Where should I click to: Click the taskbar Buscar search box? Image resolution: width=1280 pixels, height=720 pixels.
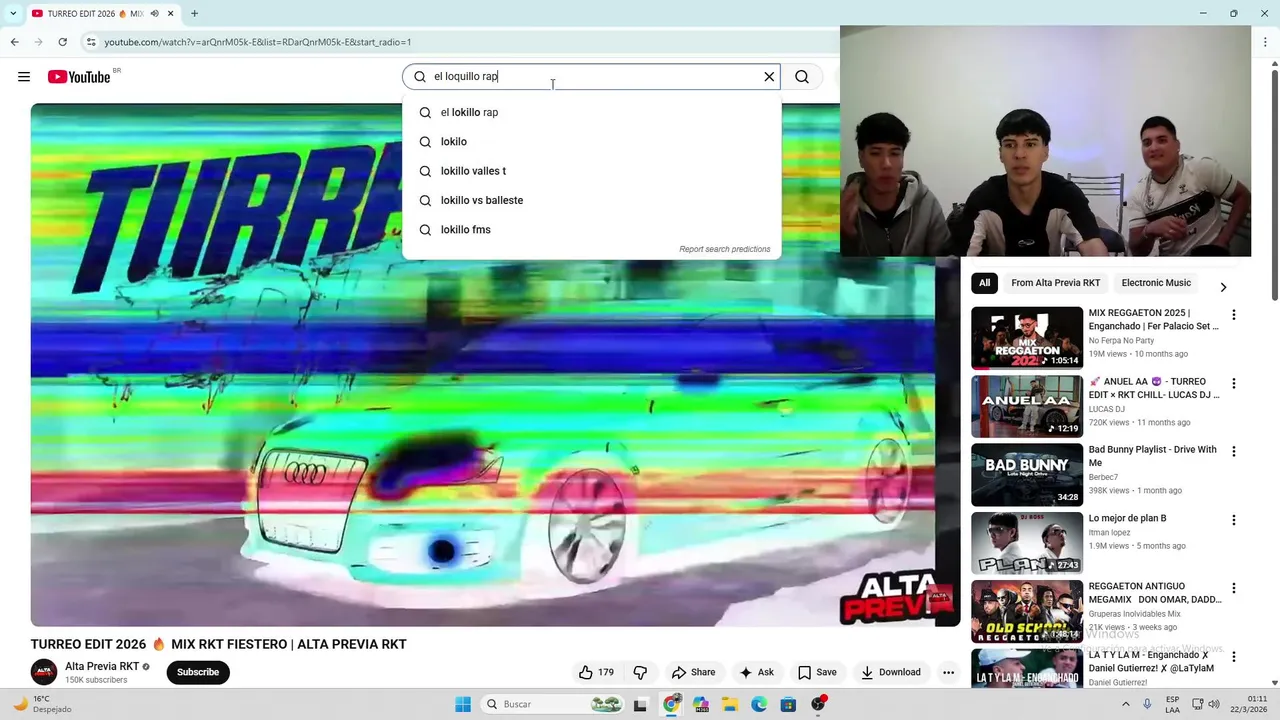point(553,704)
